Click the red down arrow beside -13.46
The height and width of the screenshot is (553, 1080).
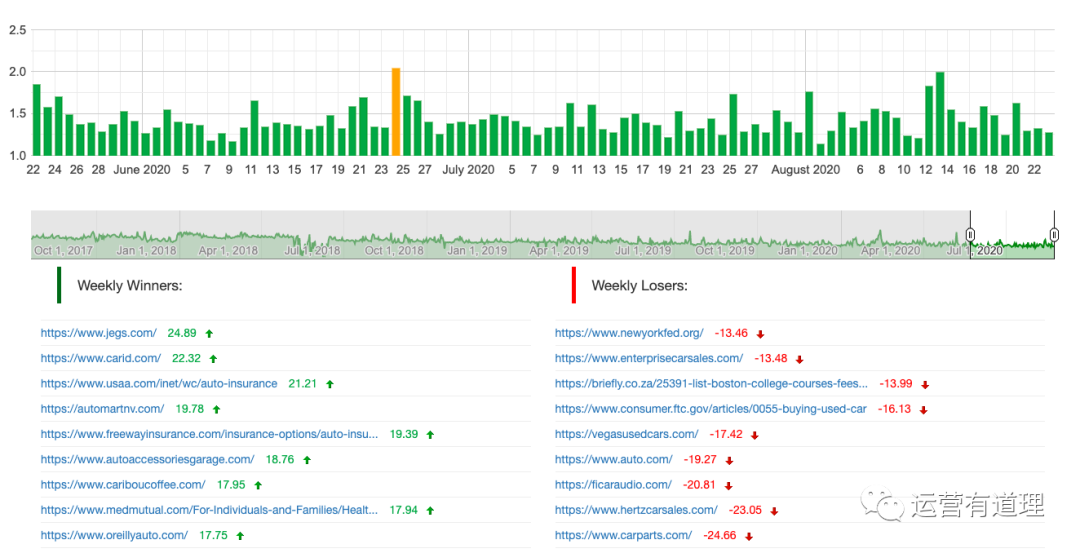[x=760, y=335]
